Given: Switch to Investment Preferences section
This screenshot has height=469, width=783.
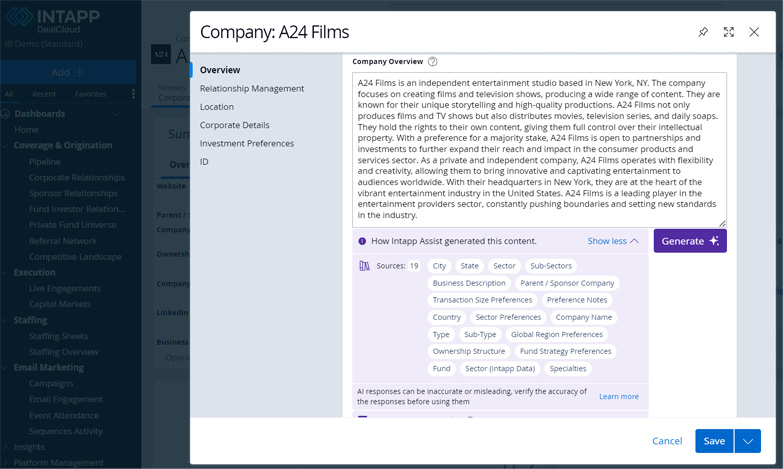Looking at the screenshot, I should (247, 143).
